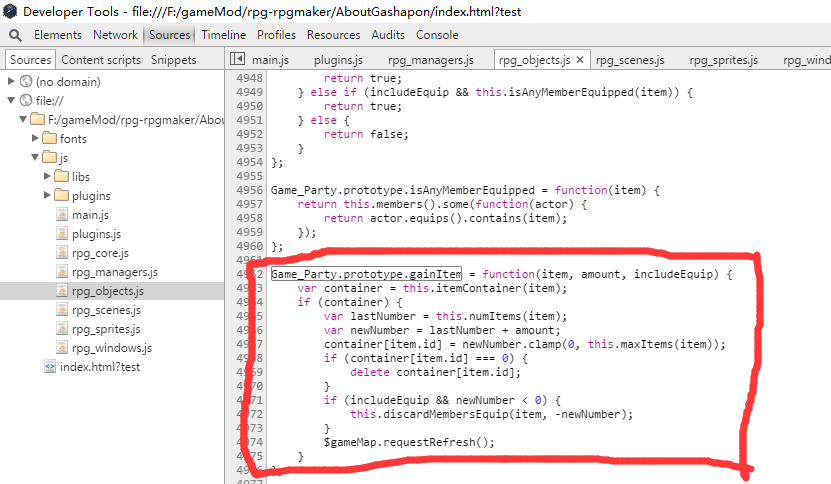831x484 pixels.
Task: Click the plugins folder icon
Action: [x=61, y=195]
